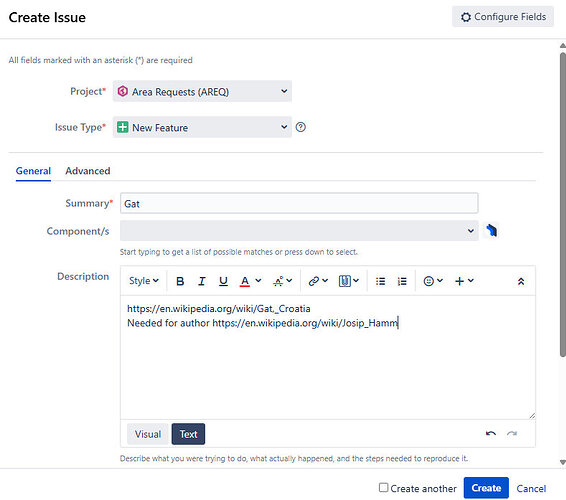Viewport: 566px width, 500px height.
Task: Check the Create another checkbox
Action: point(383,487)
